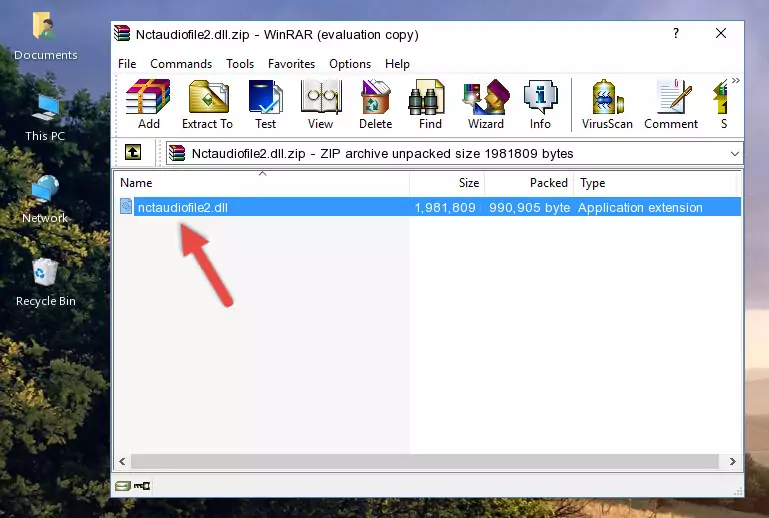Select the nctaudiofile2.dll file row
Screen dimensions: 769x518
428,207
